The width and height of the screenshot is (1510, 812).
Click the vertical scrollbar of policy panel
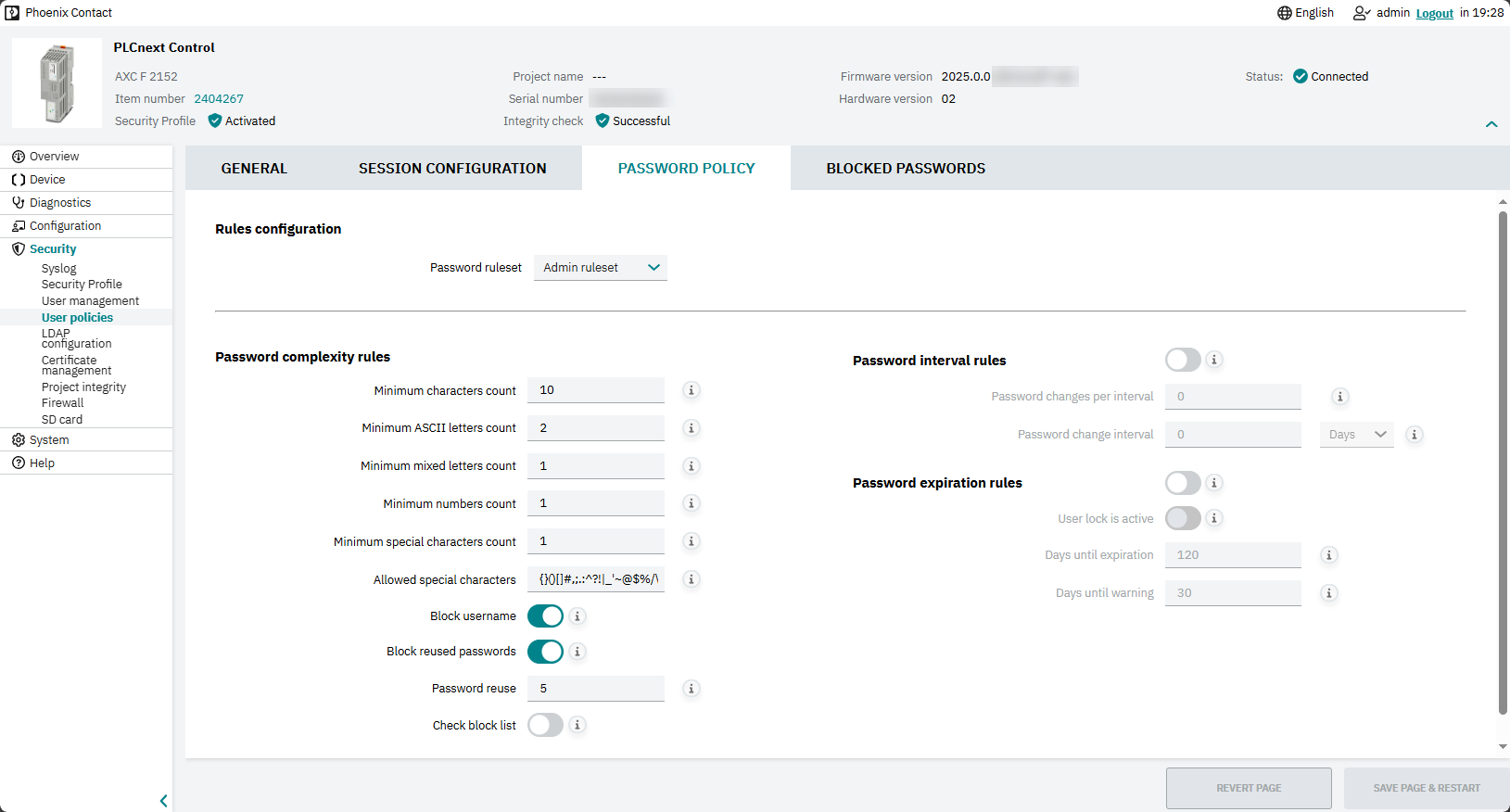(x=1503, y=462)
